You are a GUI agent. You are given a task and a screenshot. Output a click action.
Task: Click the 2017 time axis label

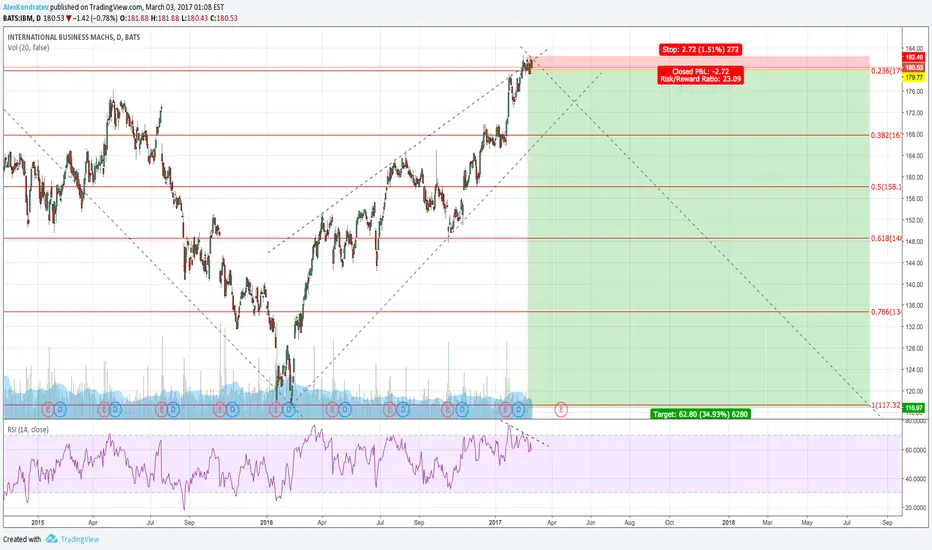click(495, 523)
